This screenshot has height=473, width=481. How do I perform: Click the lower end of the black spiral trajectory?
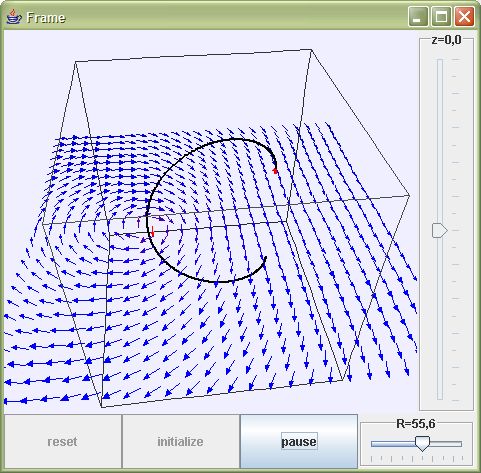click(265, 258)
